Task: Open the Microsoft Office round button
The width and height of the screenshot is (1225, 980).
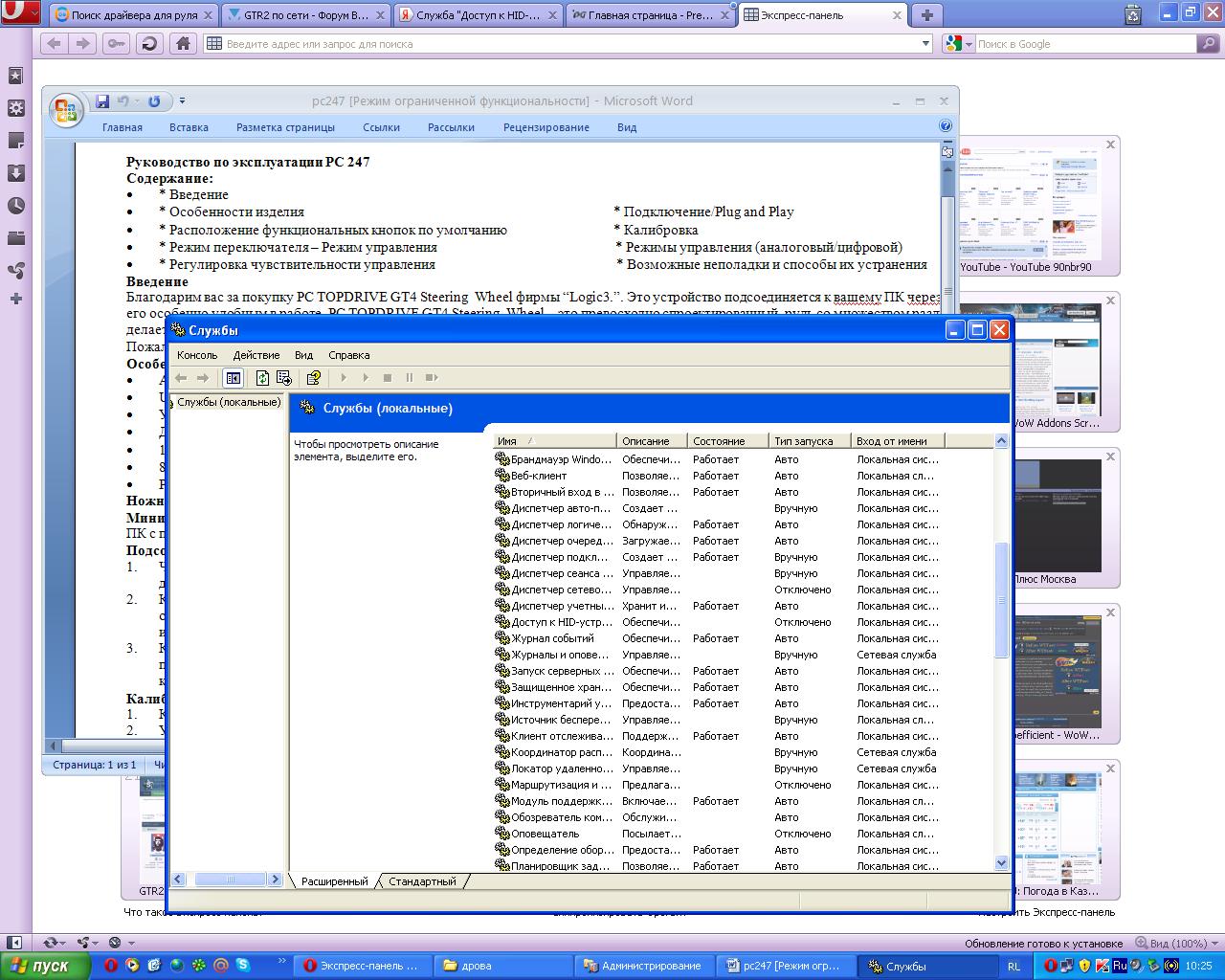Action: click(x=66, y=111)
